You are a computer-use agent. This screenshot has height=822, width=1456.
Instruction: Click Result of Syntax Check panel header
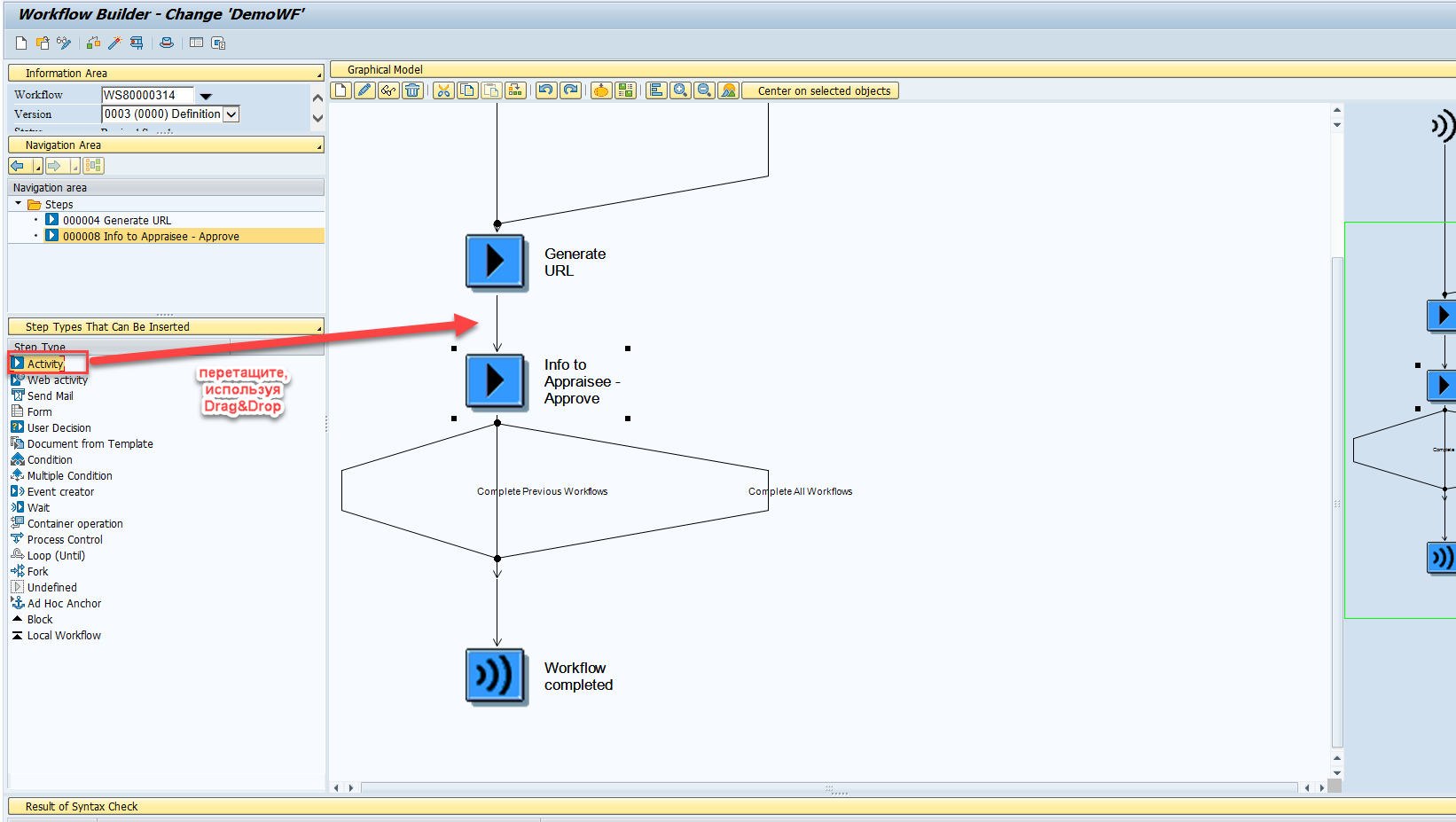(732, 806)
